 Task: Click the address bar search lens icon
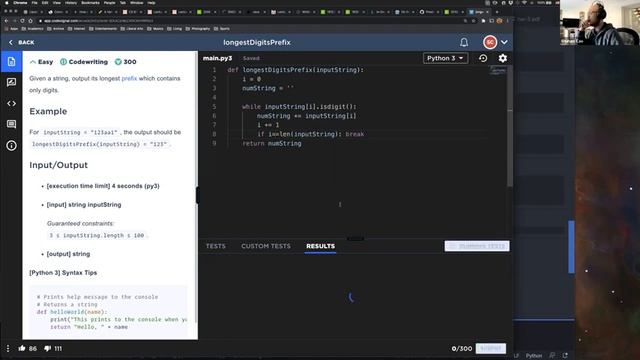coord(465,20)
